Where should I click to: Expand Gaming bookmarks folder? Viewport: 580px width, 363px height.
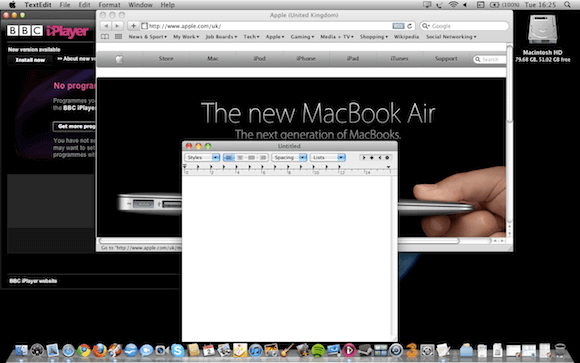(302, 37)
